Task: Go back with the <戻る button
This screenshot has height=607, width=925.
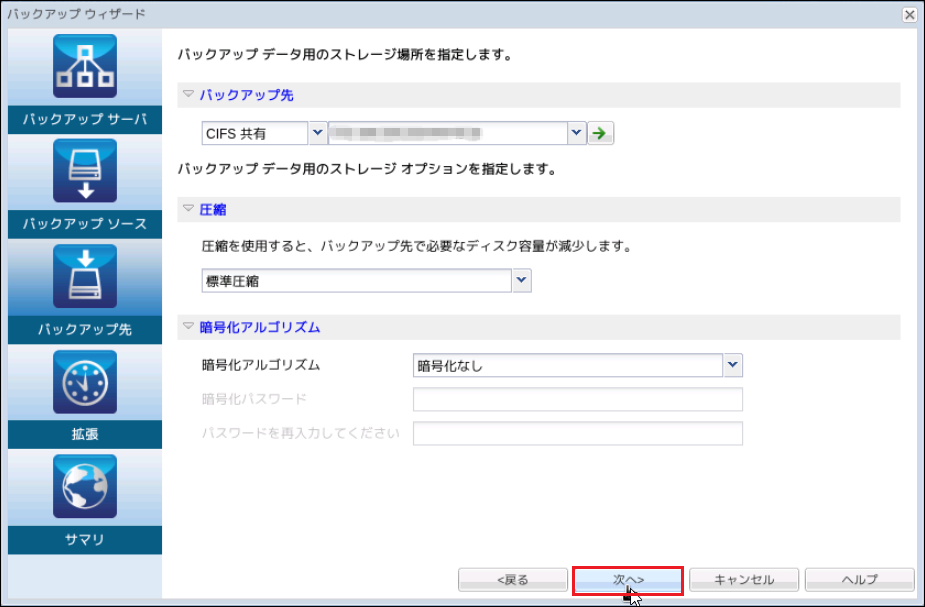Action: pyautogui.click(x=513, y=580)
